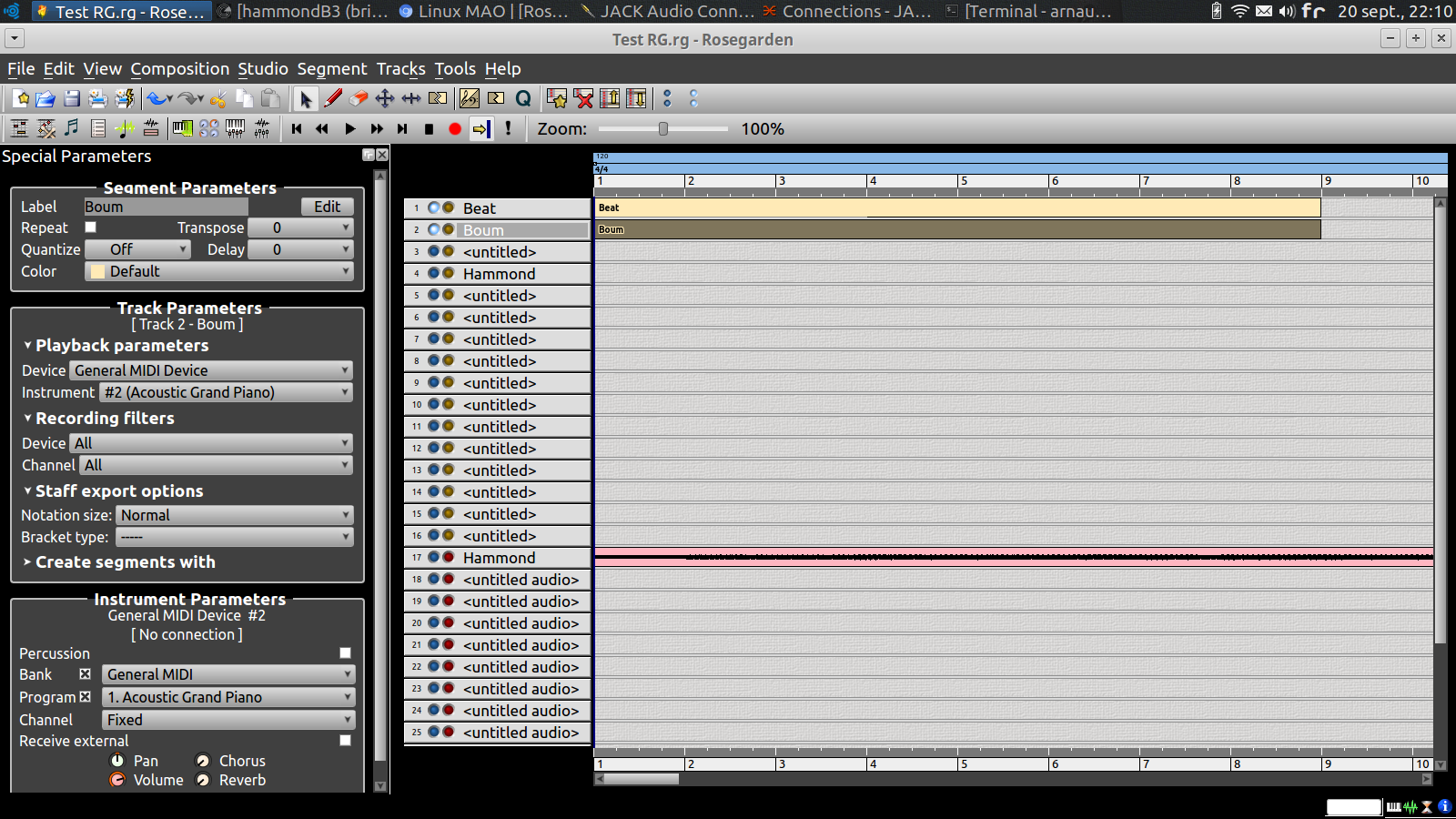Click the panic exclamation mark button
1456x819 pixels.
click(x=508, y=128)
